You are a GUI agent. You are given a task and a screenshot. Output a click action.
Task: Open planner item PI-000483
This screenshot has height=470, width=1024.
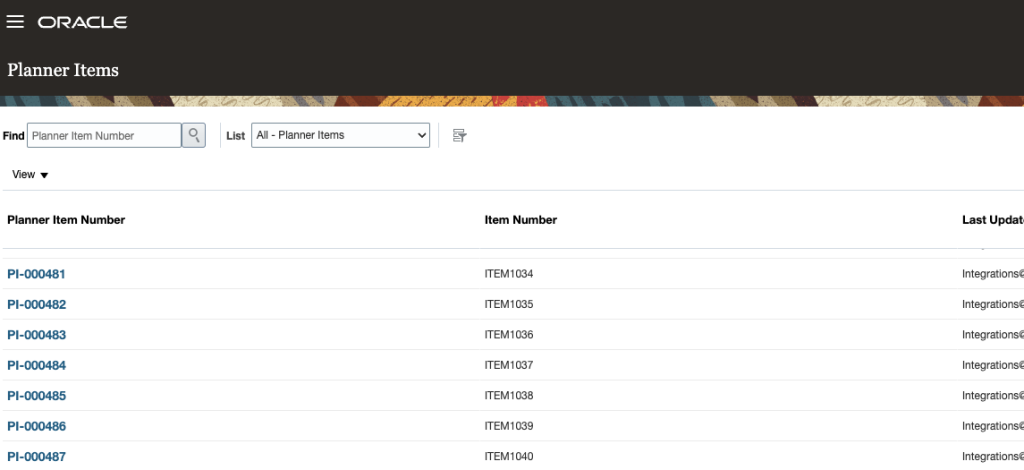(37, 335)
